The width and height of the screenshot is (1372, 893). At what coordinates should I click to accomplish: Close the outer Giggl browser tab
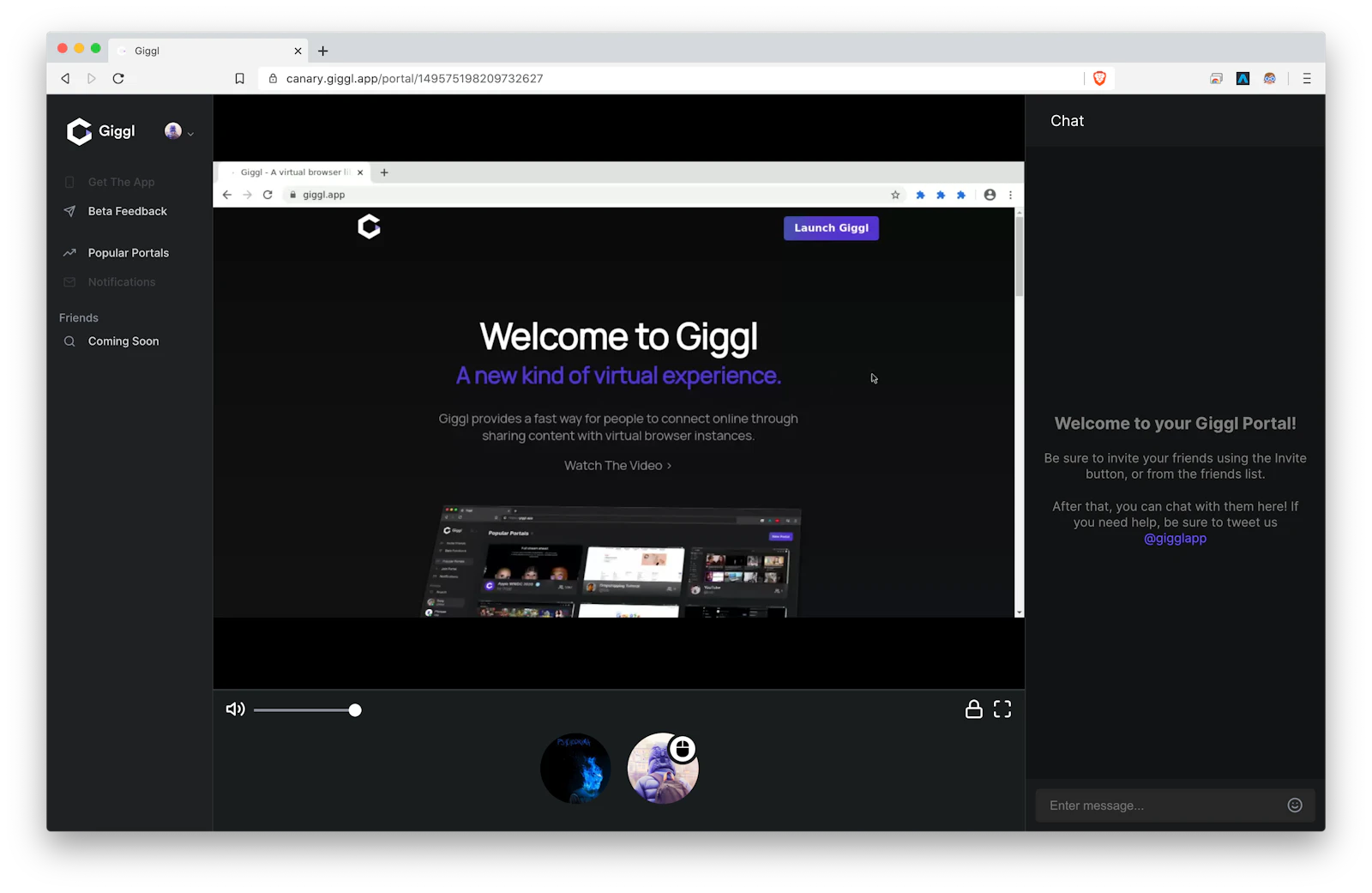tap(298, 51)
